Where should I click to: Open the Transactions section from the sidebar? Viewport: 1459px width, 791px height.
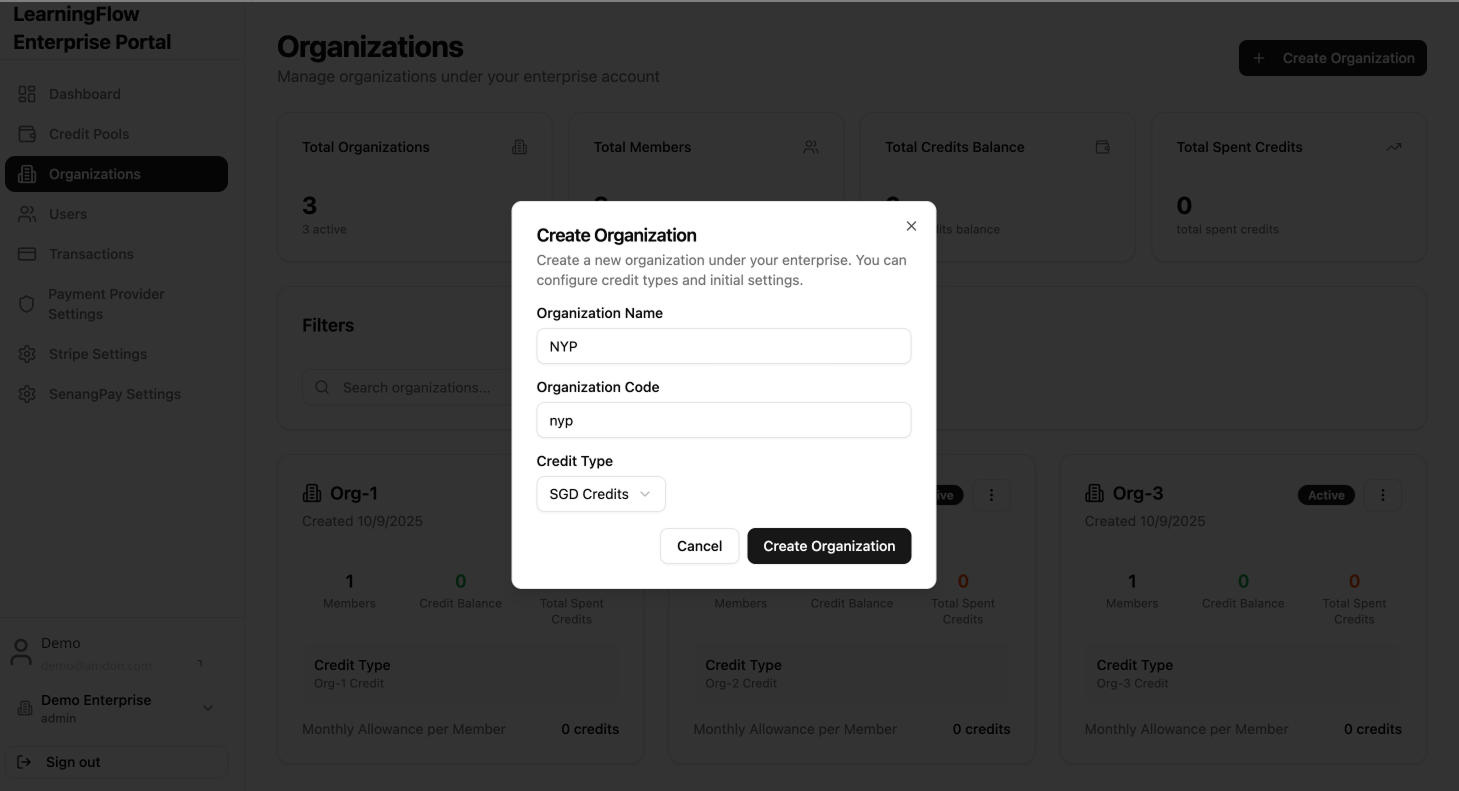94,253
